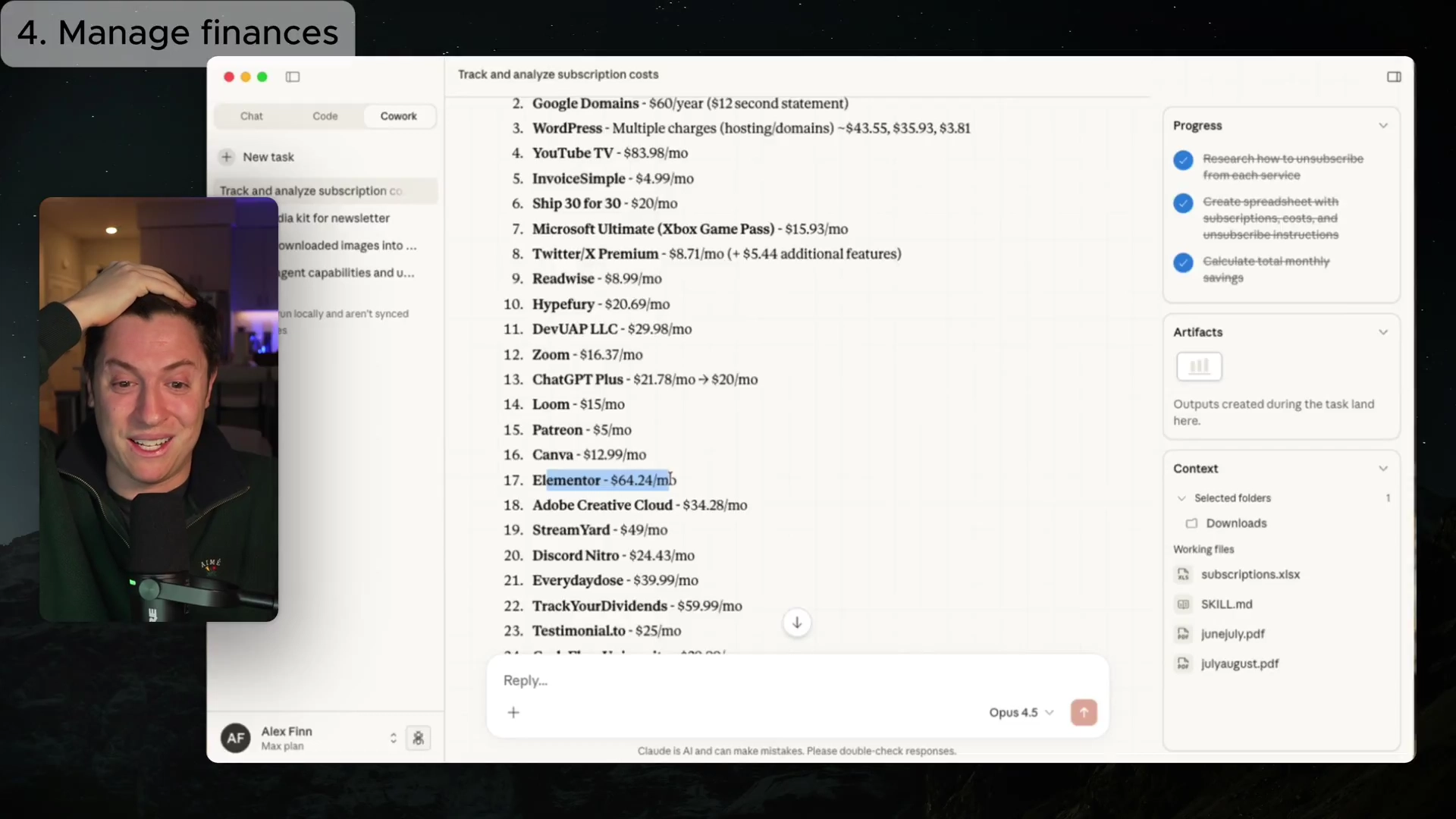
Task: Click the scroll-to-bottom arrow button
Action: [797, 623]
